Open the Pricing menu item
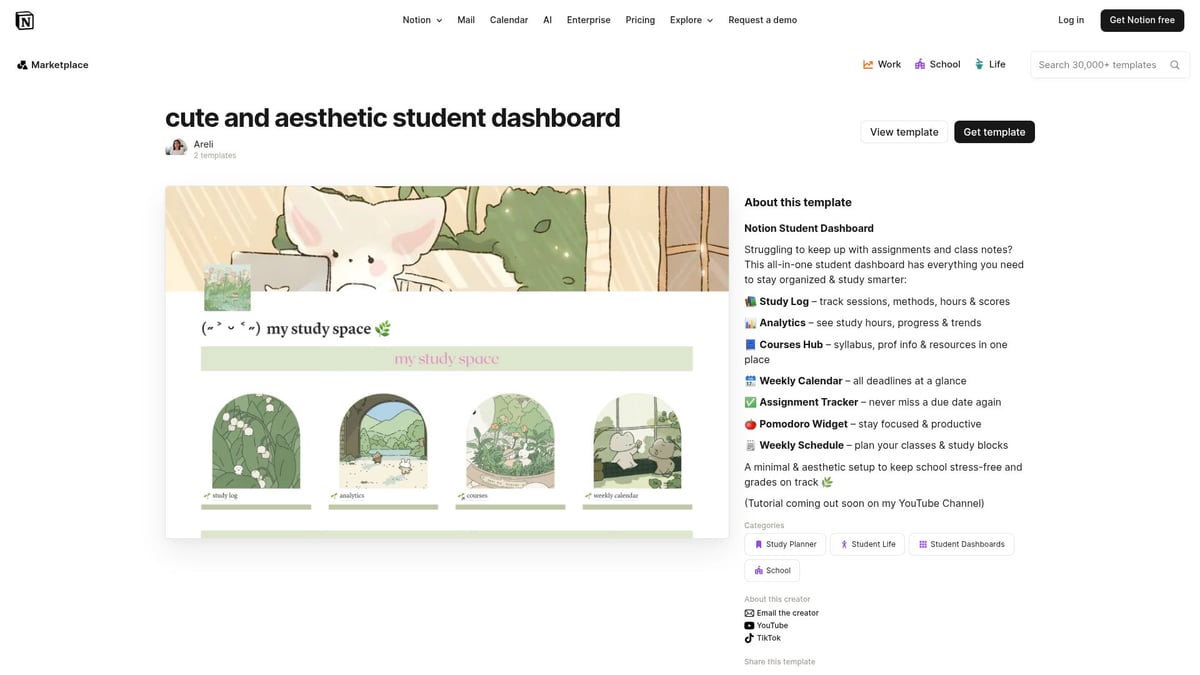Image resolution: width=1200 pixels, height=675 pixels. pos(639,19)
